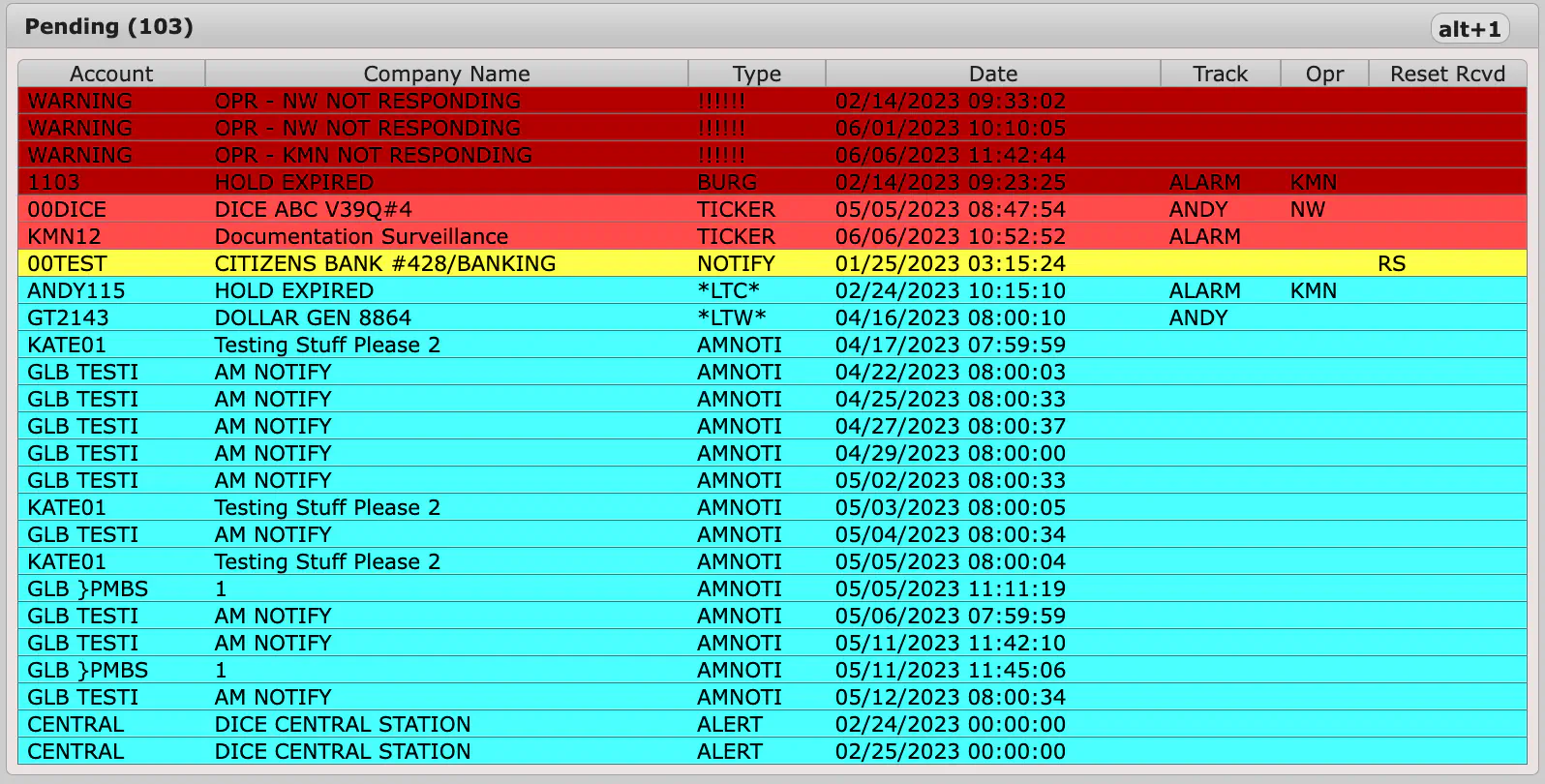This screenshot has height=784, width=1545.
Task: Select the ANDY115 HOLD EXPIRED row
Action: pyautogui.click(x=772, y=290)
